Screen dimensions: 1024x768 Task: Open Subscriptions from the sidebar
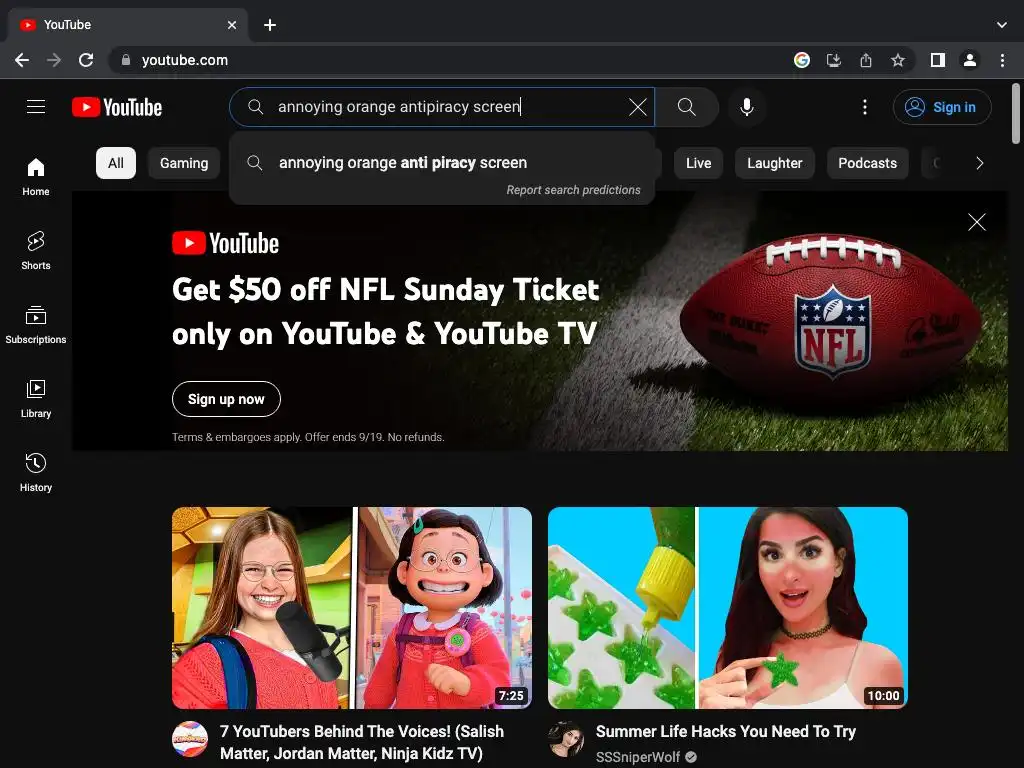click(x=36, y=325)
